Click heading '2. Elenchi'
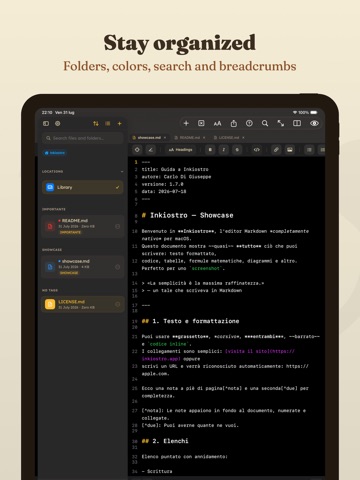 pyautogui.click(x=170, y=441)
